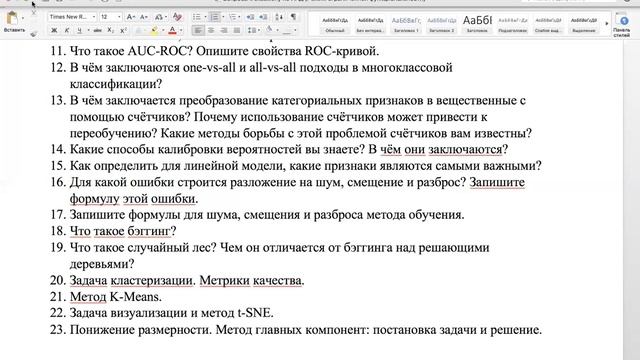
Task: Click the Sort icon
Action: (x=279, y=17)
